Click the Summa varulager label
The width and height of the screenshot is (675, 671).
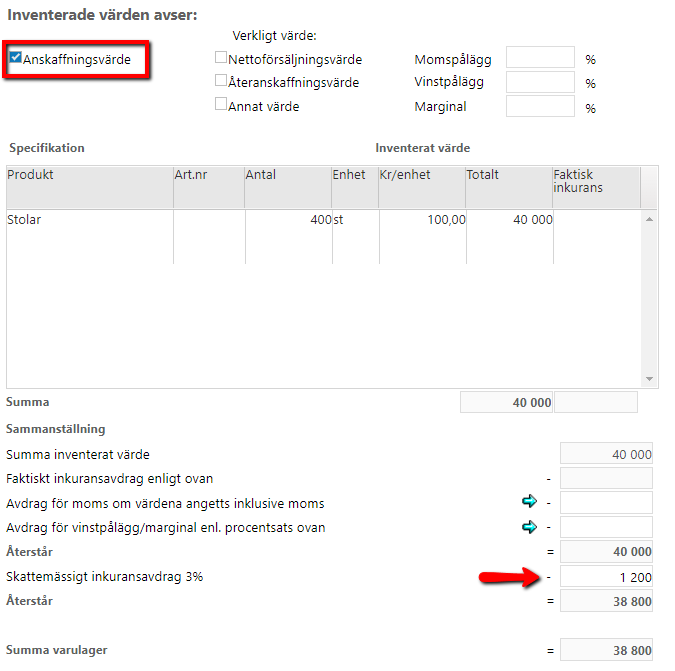[57, 650]
